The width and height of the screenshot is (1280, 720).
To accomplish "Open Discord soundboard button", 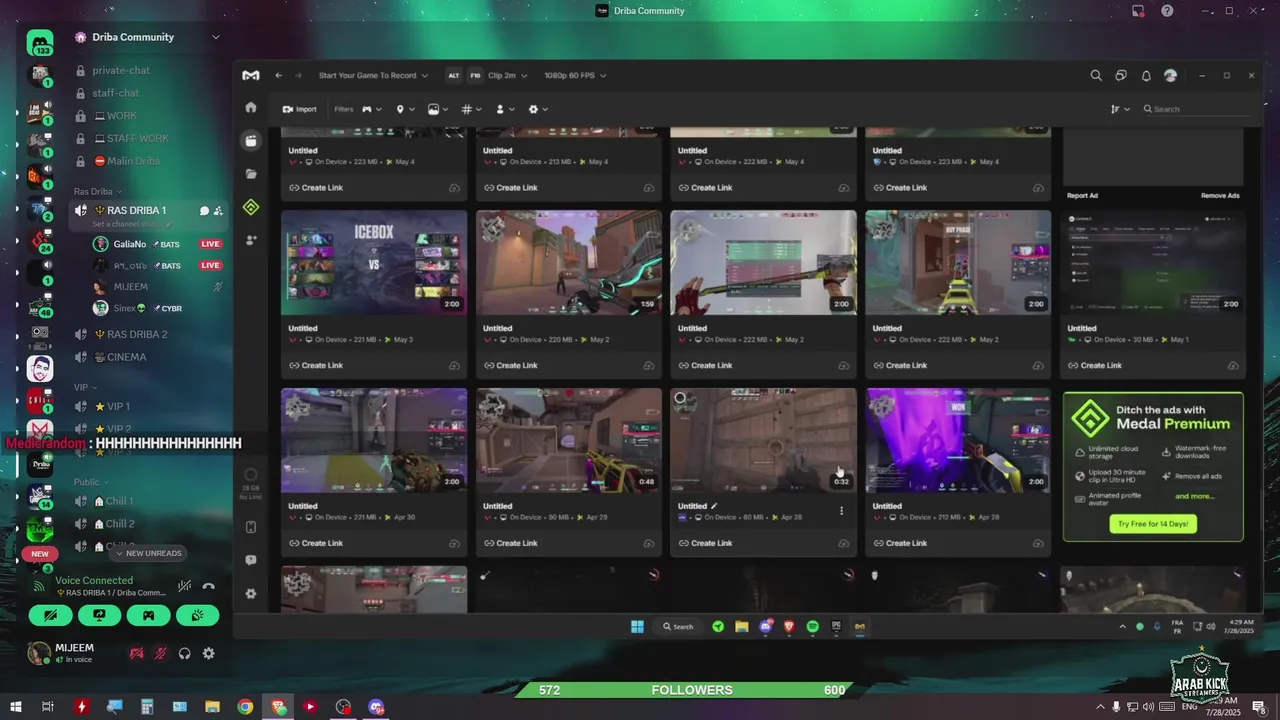I will pos(197,615).
